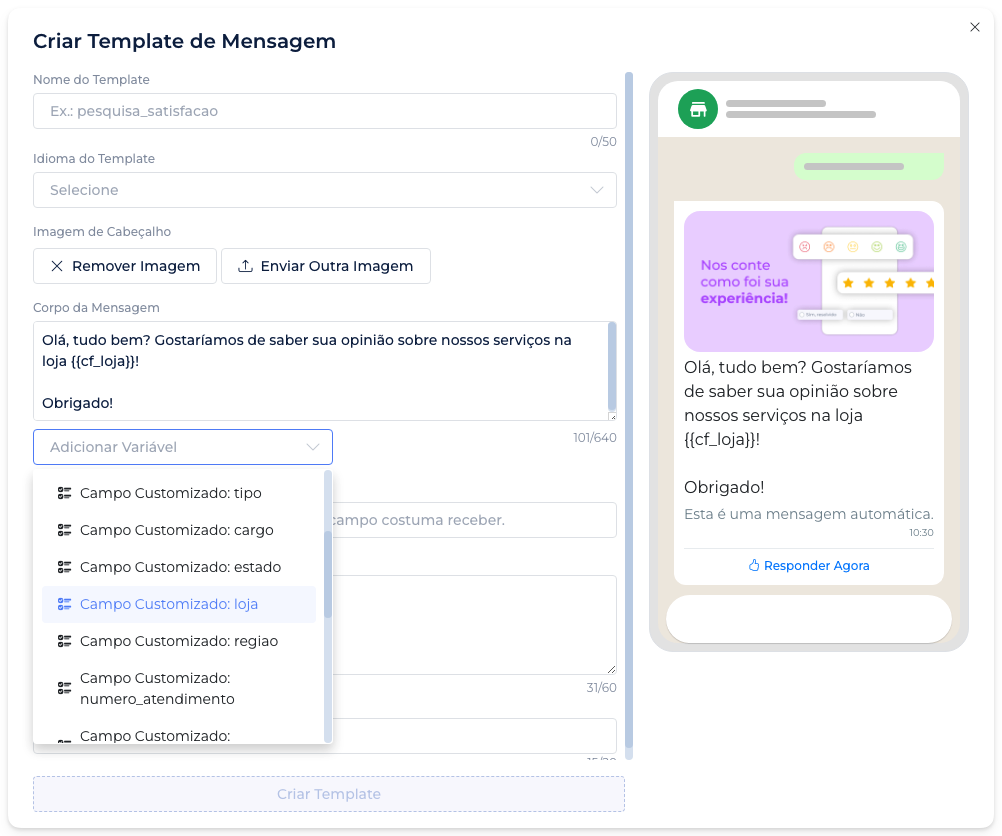
Task: Click the header image thumbnail in preview
Action: (x=808, y=281)
